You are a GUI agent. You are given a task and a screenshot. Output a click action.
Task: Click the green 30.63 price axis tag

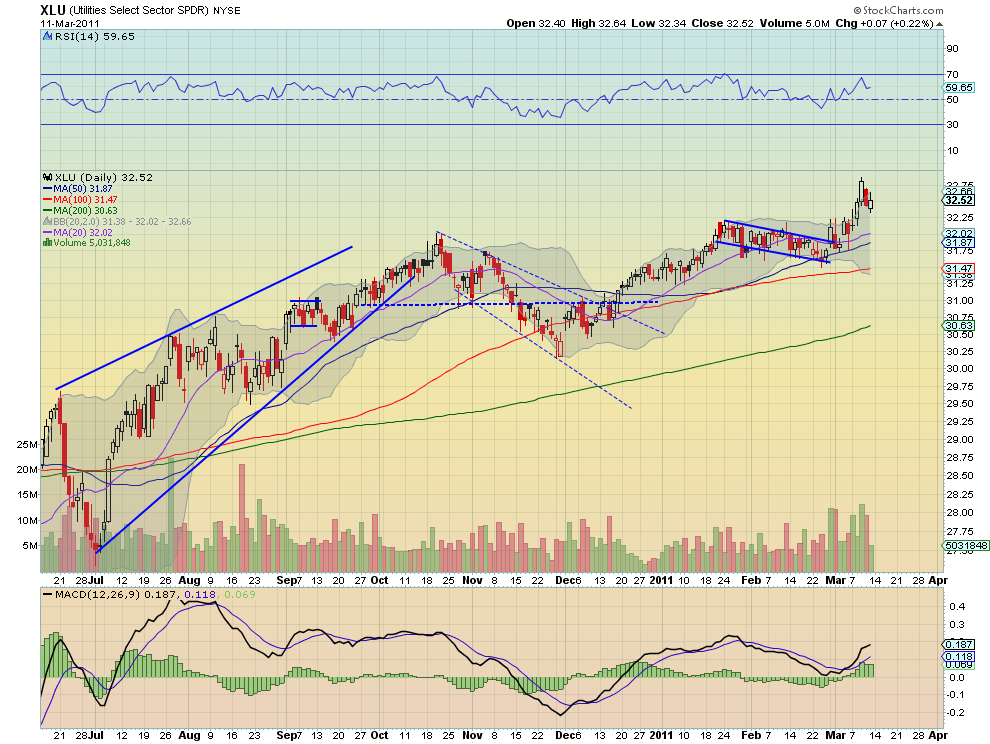coord(959,326)
